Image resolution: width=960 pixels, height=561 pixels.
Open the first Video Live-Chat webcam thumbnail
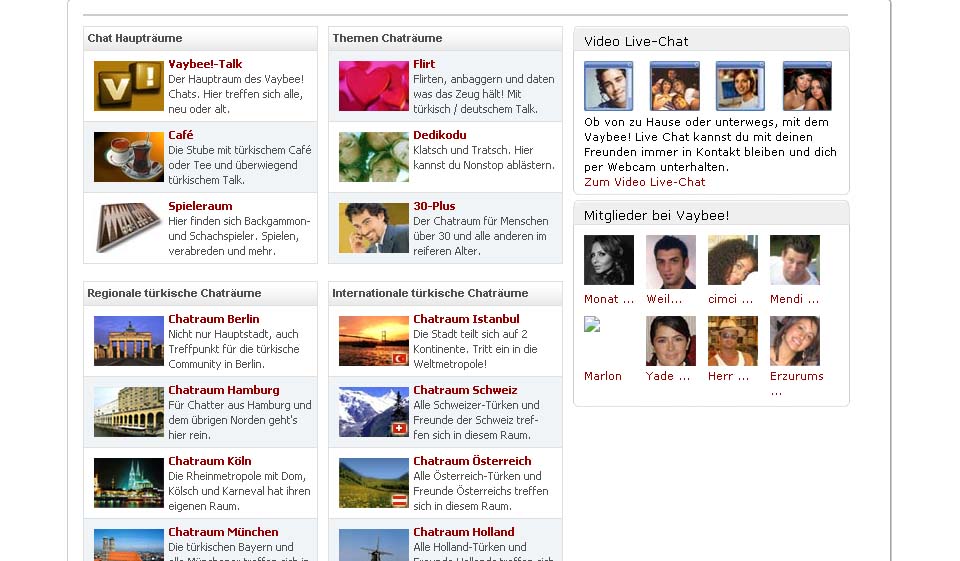(x=609, y=86)
